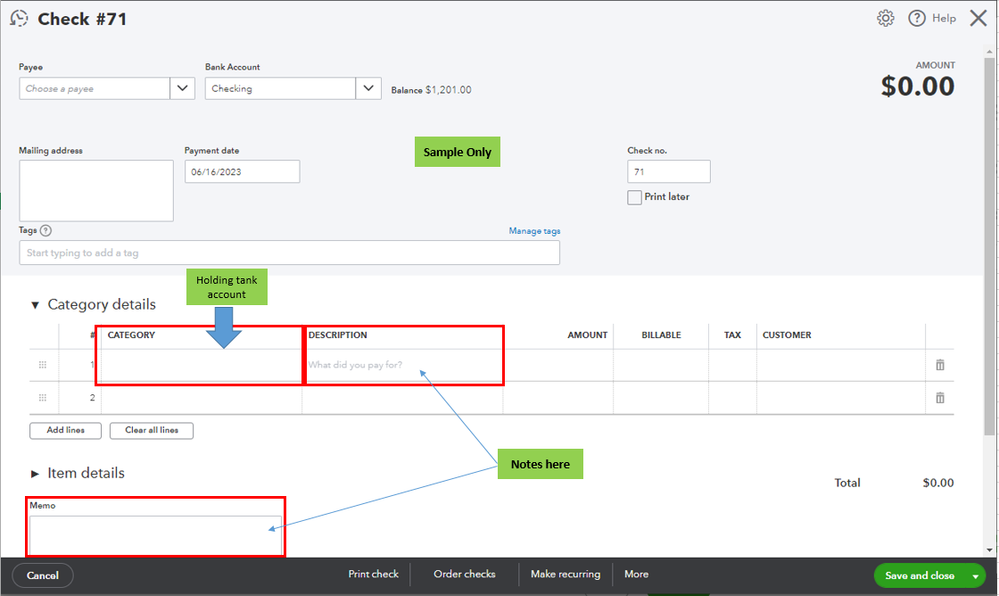
Task: Open the Manage tags link
Action: point(535,231)
